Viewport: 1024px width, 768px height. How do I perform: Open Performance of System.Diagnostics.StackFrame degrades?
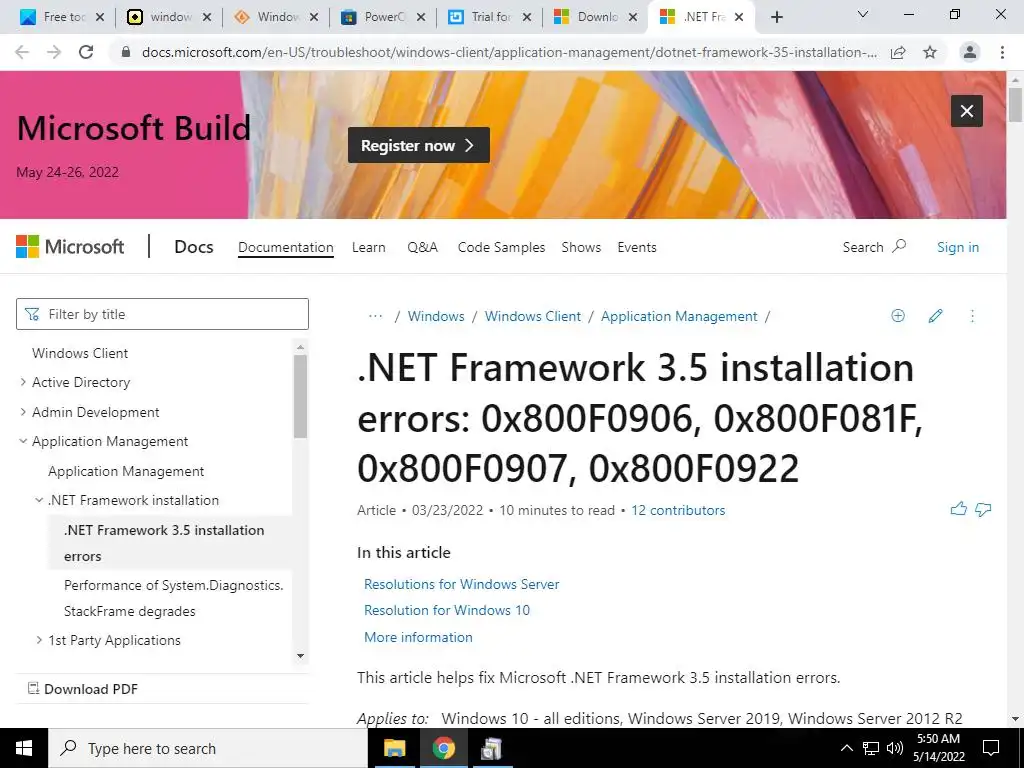174,598
